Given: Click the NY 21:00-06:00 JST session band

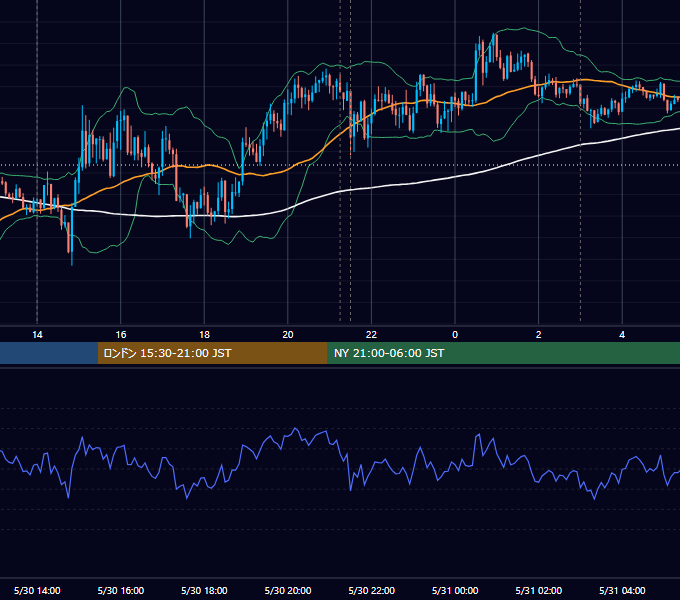Looking at the screenshot, I should 503,353.
